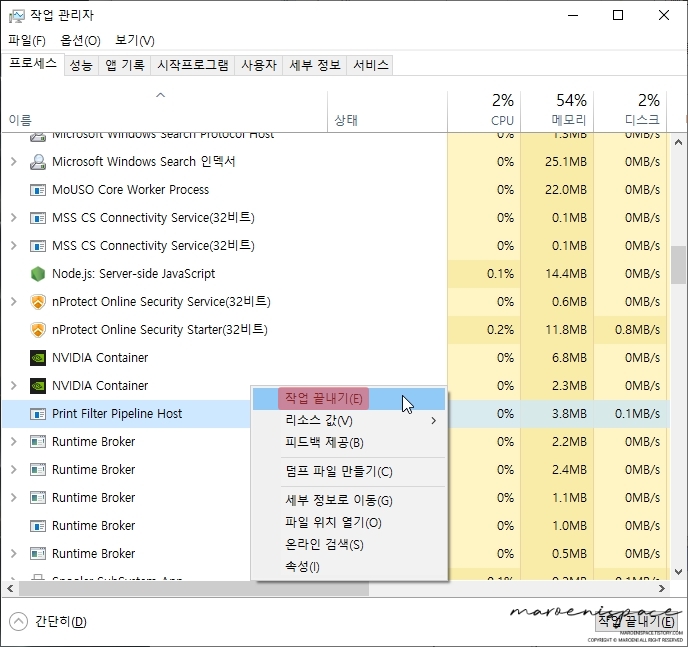Sort processes by 디스크 column header
The width and height of the screenshot is (688, 647).
coord(630,111)
